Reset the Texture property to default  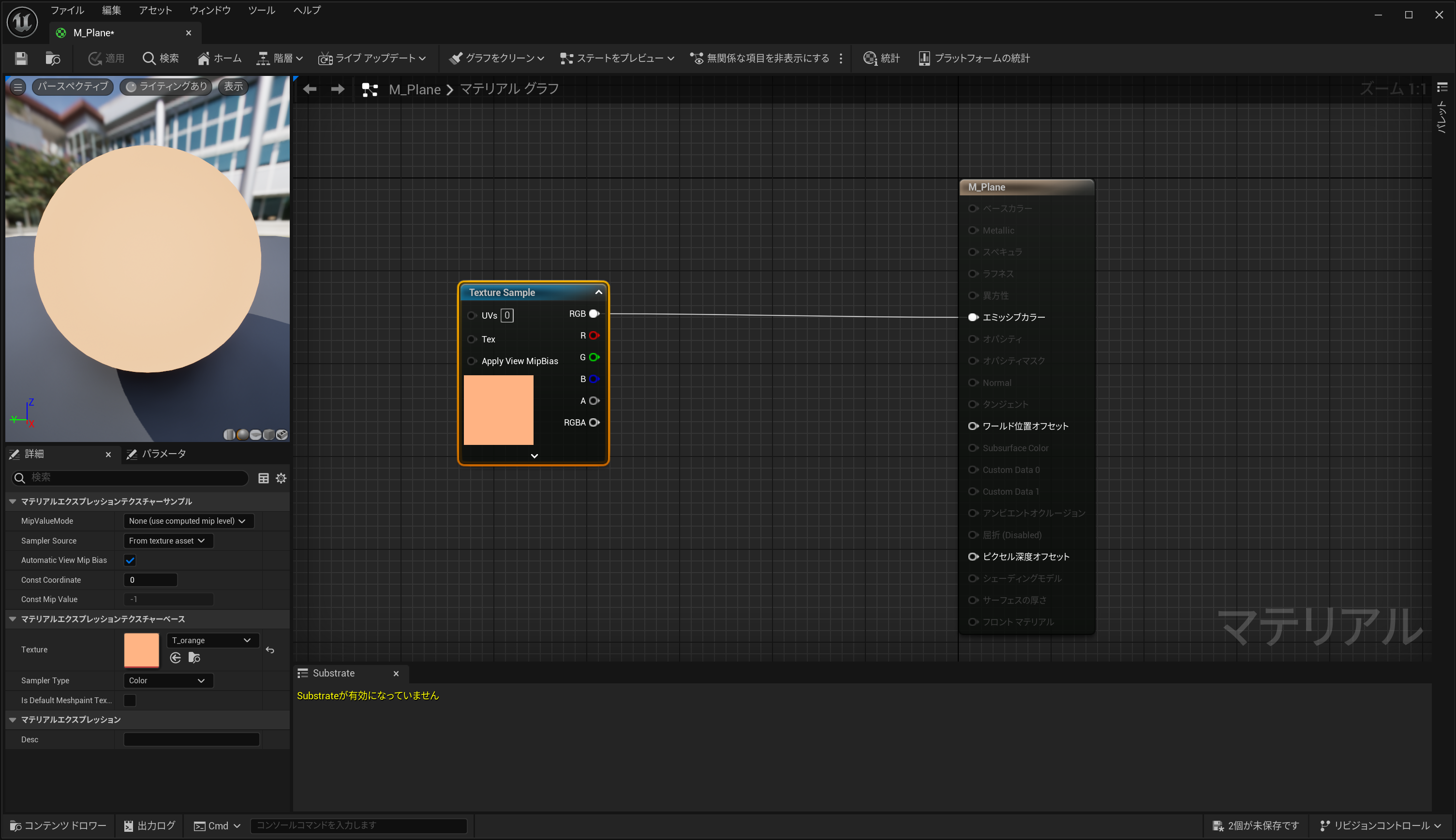click(x=269, y=650)
